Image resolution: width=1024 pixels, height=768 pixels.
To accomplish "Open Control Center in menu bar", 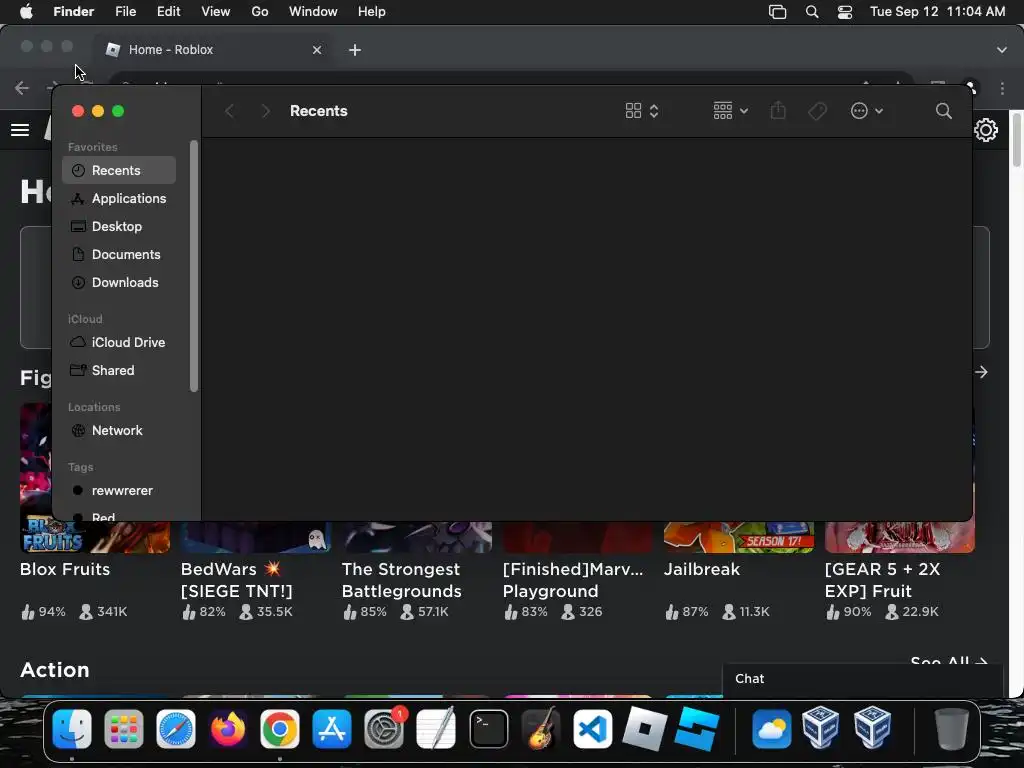I will pos(845,12).
